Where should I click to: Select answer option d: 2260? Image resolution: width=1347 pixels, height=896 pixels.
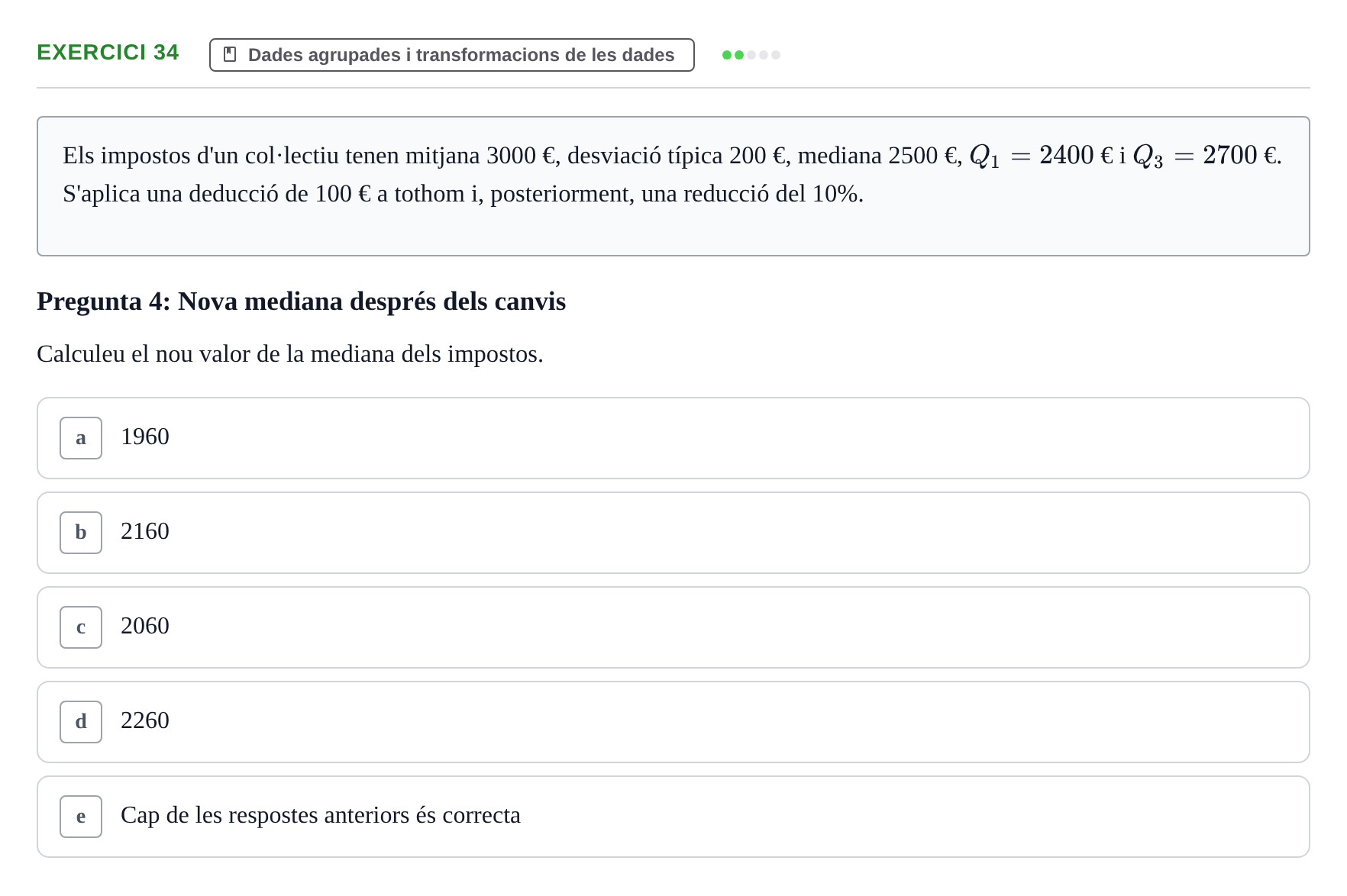673,722
